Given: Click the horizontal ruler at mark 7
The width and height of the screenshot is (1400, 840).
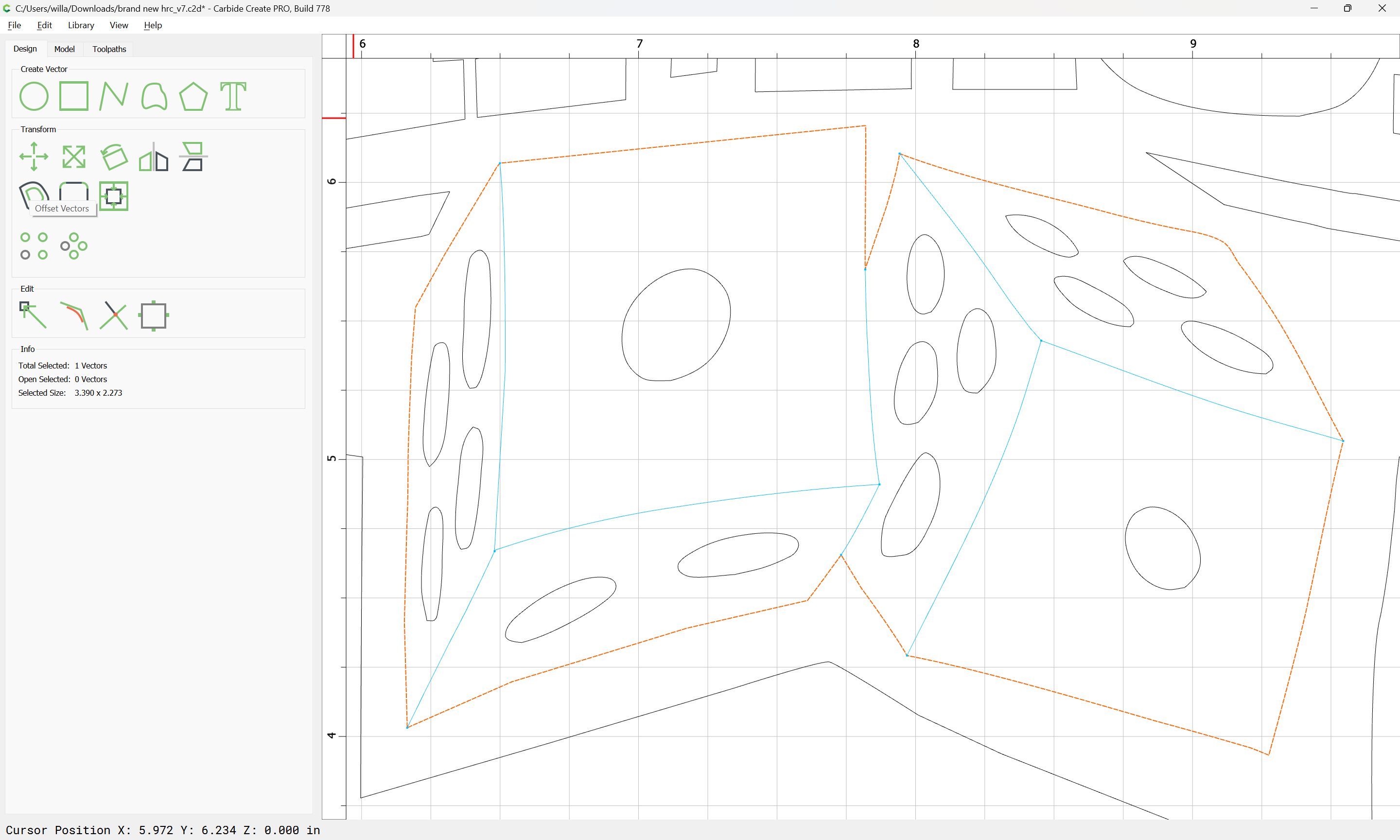Looking at the screenshot, I should pyautogui.click(x=639, y=44).
